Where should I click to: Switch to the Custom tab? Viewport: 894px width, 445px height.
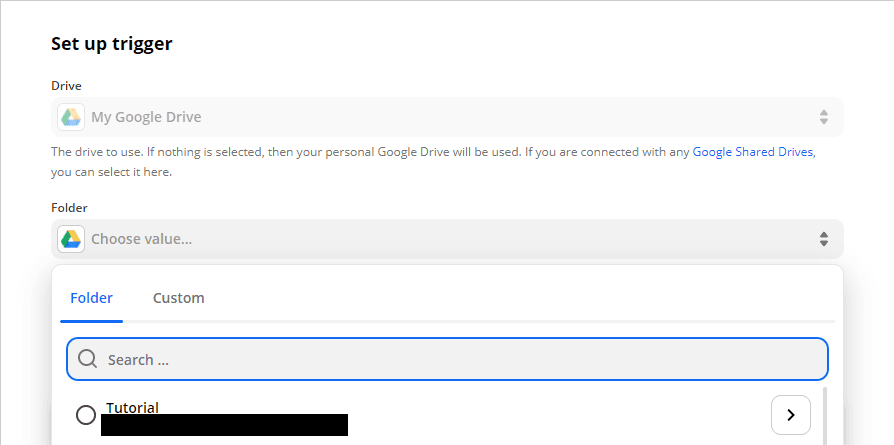(x=178, y=298)
